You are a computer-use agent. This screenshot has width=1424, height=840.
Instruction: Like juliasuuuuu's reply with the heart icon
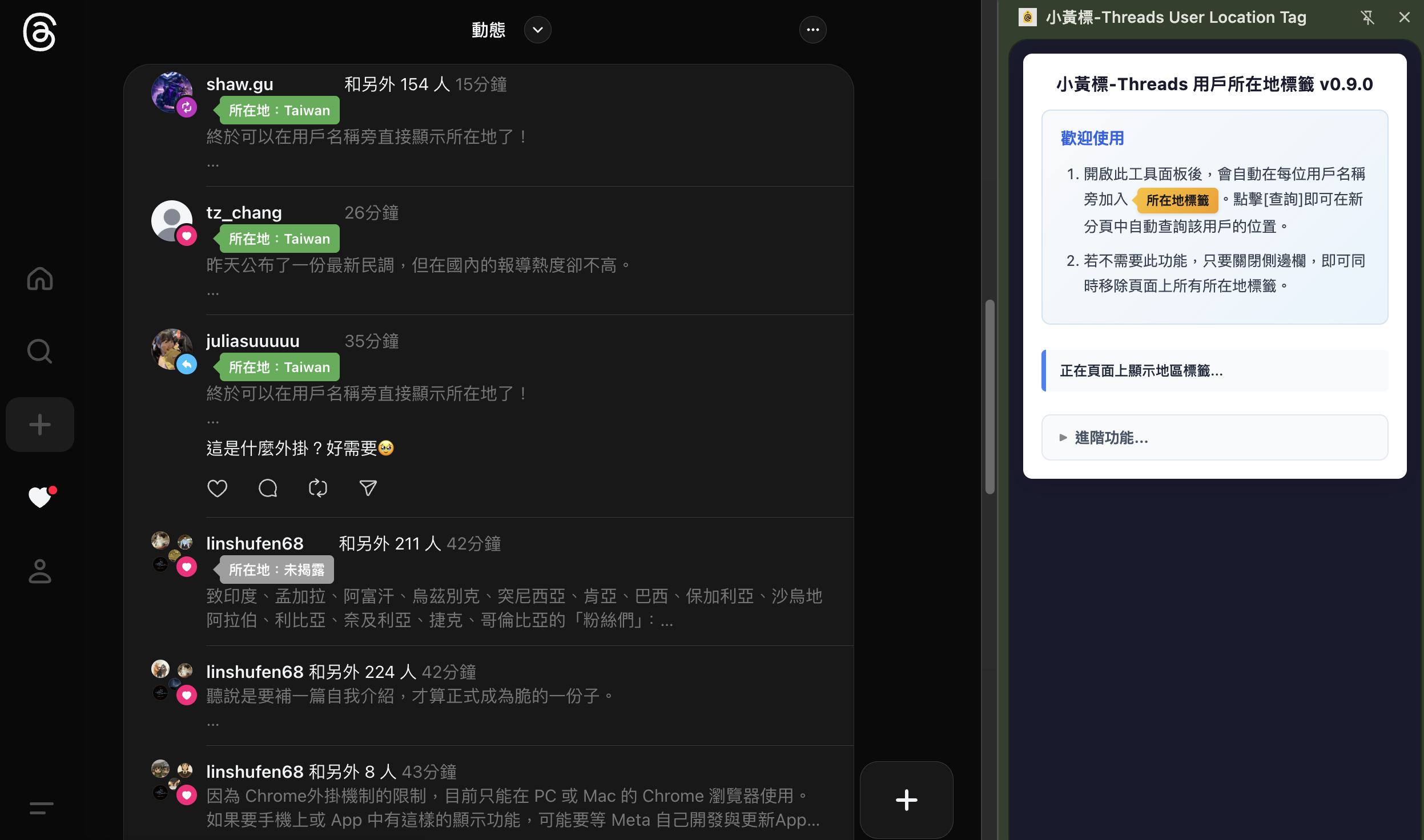point(217,488)
